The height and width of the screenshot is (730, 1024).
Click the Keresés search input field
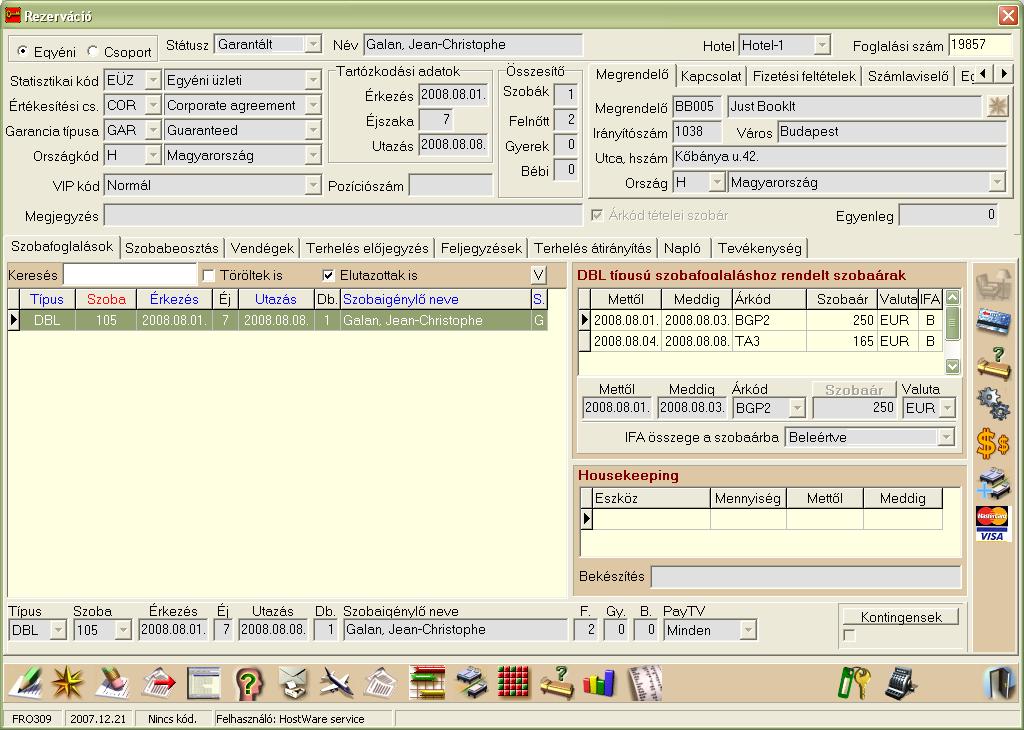[131, 276]
